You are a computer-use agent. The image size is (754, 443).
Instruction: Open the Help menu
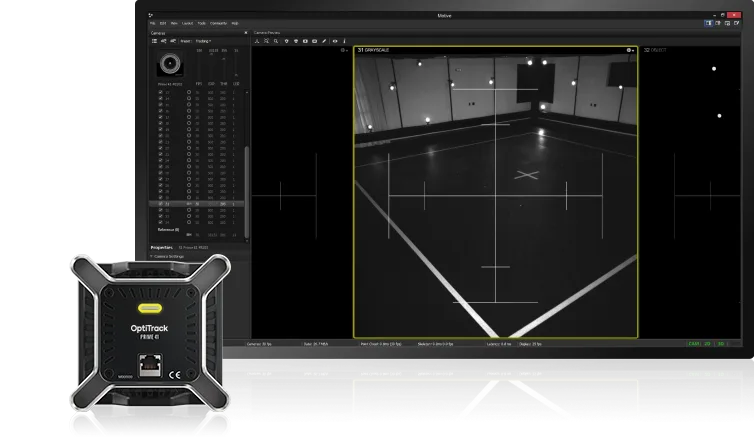click(x=235, y=23)
